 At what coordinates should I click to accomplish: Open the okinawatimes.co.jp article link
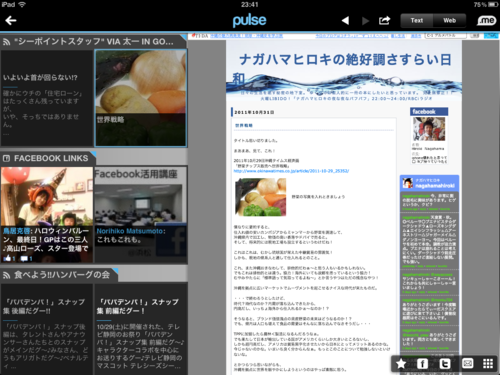click(291, 171)
